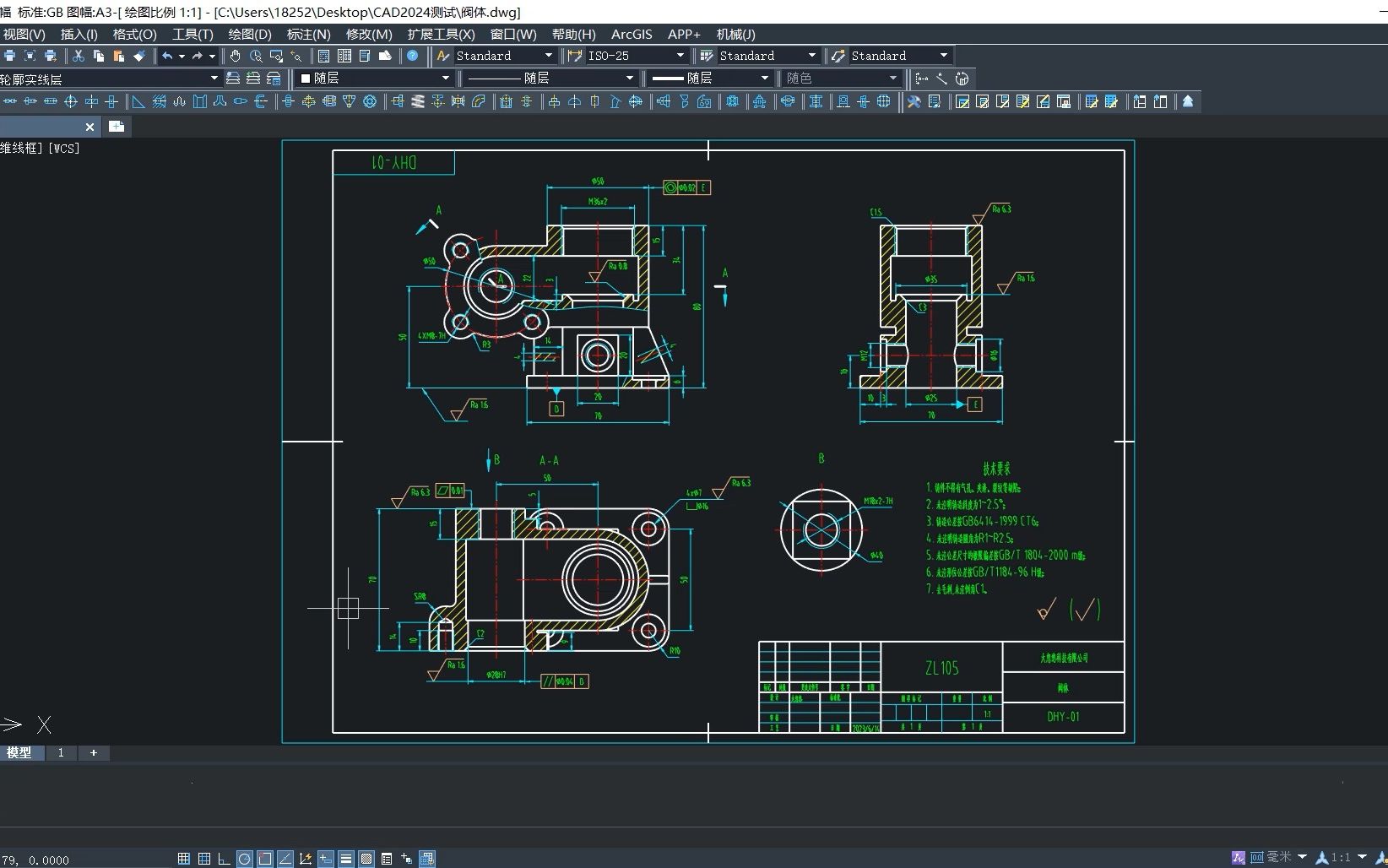The height and width of the screenshot is (868, 1388).
Task: Click the coordinates readout in status bar
Action: coord(35,860)
